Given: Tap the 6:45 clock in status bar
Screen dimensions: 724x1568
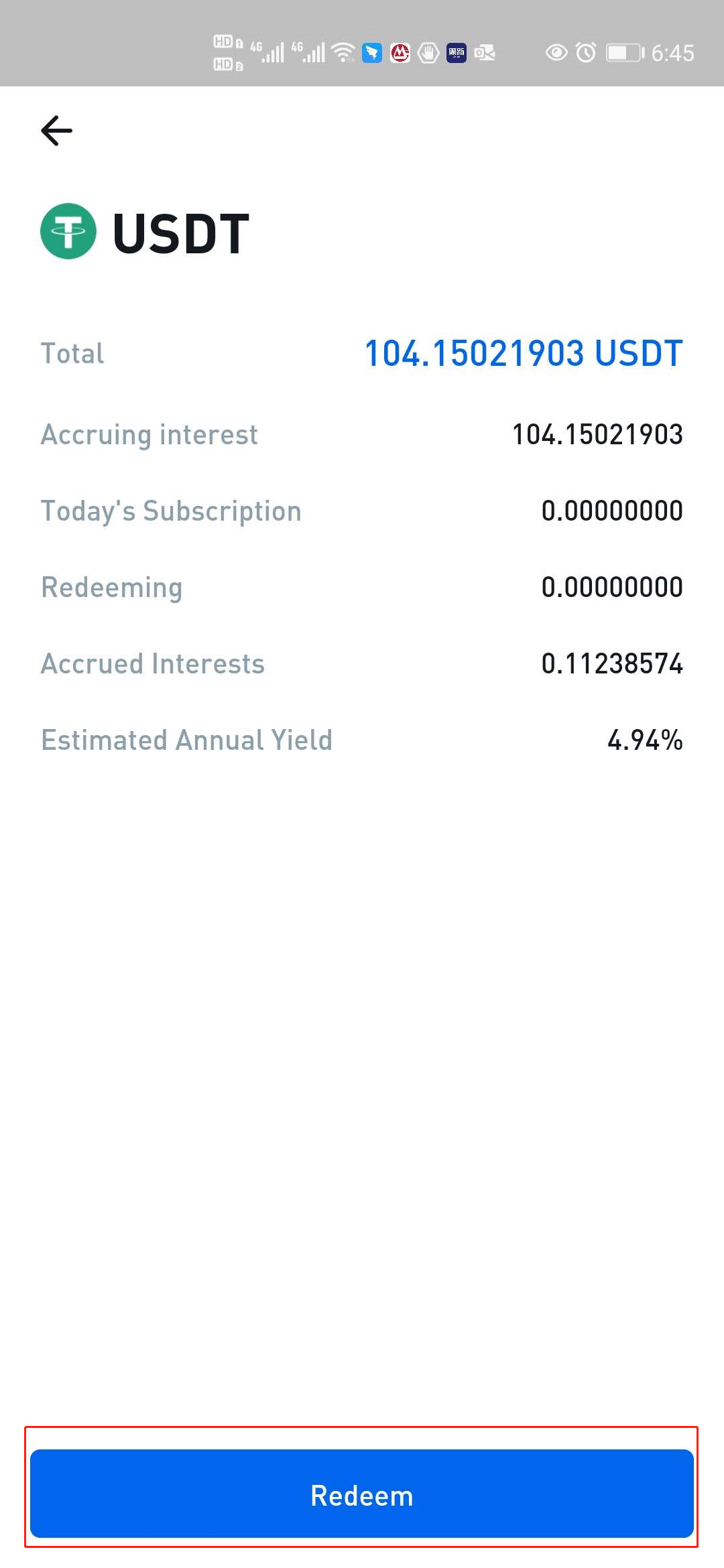Looking at the screenshot, I should [x=672, y=53].
